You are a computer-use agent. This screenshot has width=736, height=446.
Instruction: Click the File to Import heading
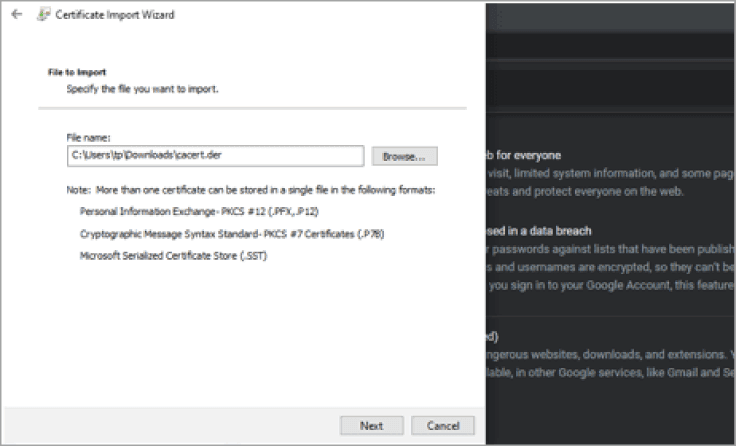coord(77,73)
